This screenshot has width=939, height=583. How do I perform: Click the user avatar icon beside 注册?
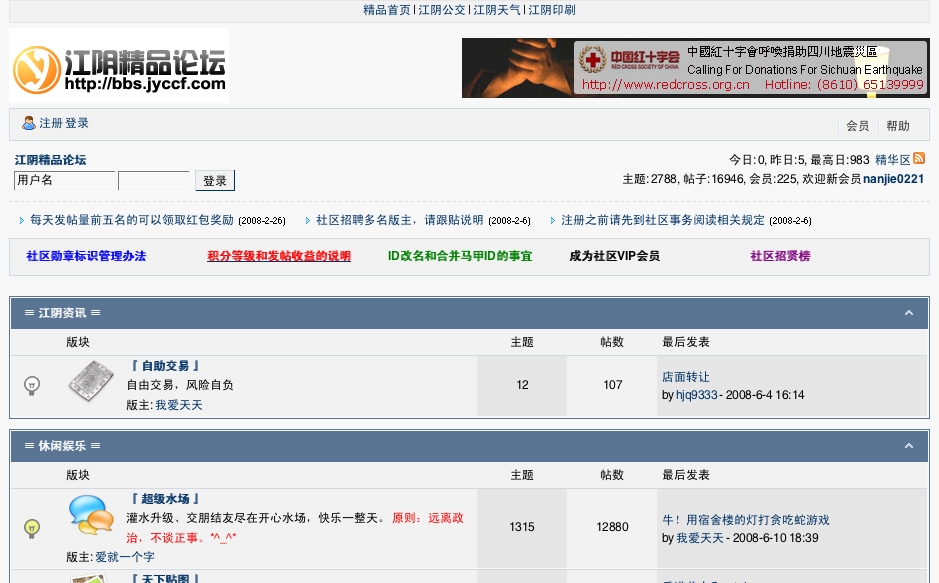tap(29, 123)
